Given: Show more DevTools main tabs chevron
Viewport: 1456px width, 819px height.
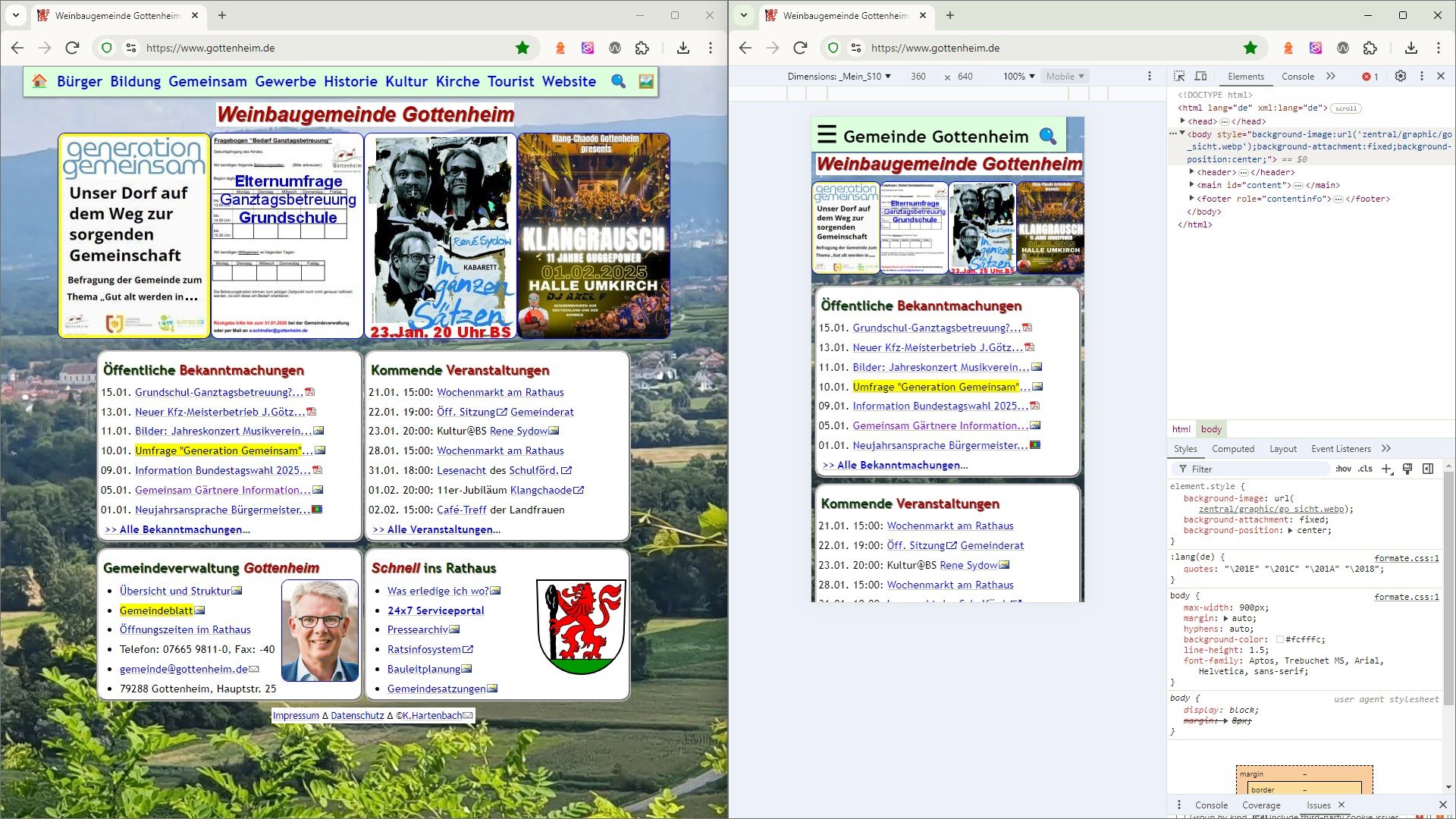Looking at the screenshot, I should pos(1331,76).
